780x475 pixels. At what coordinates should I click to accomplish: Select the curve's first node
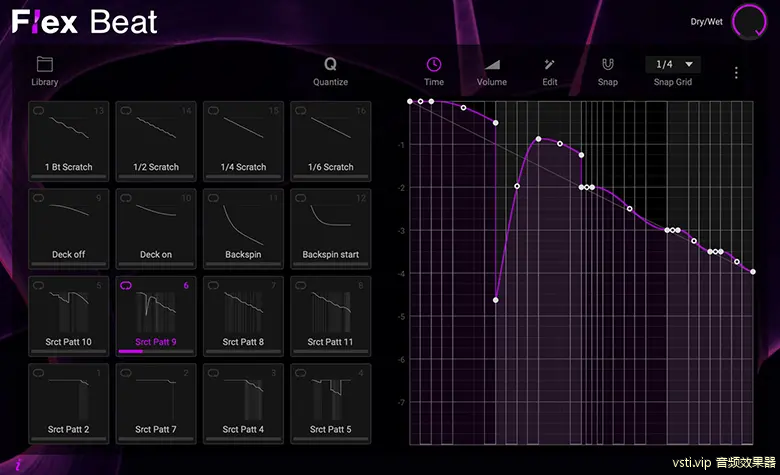click(410, 101)
